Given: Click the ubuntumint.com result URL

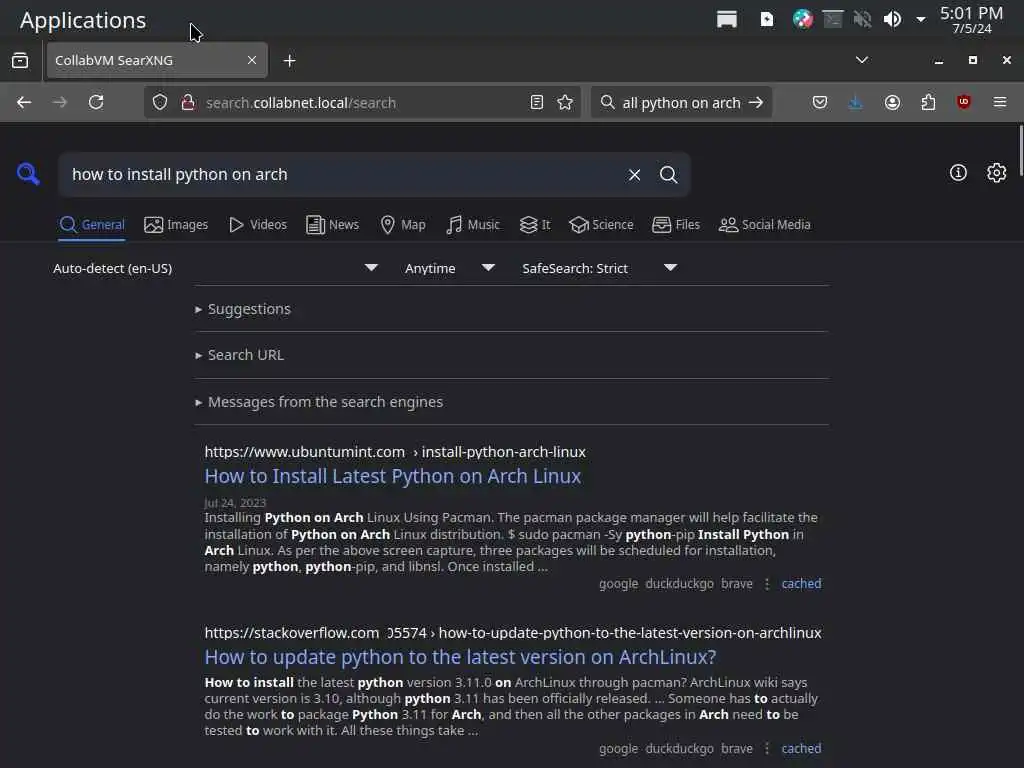Looking at the screenshot, I should (395, 452).
